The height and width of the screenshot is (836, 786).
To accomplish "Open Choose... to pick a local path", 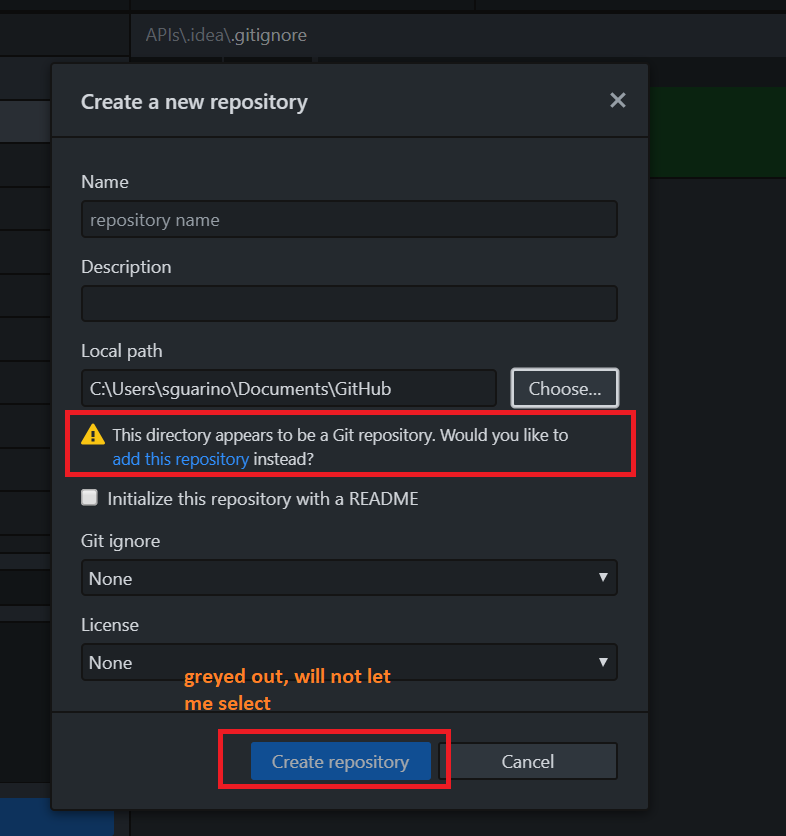I will pos(564,388).
